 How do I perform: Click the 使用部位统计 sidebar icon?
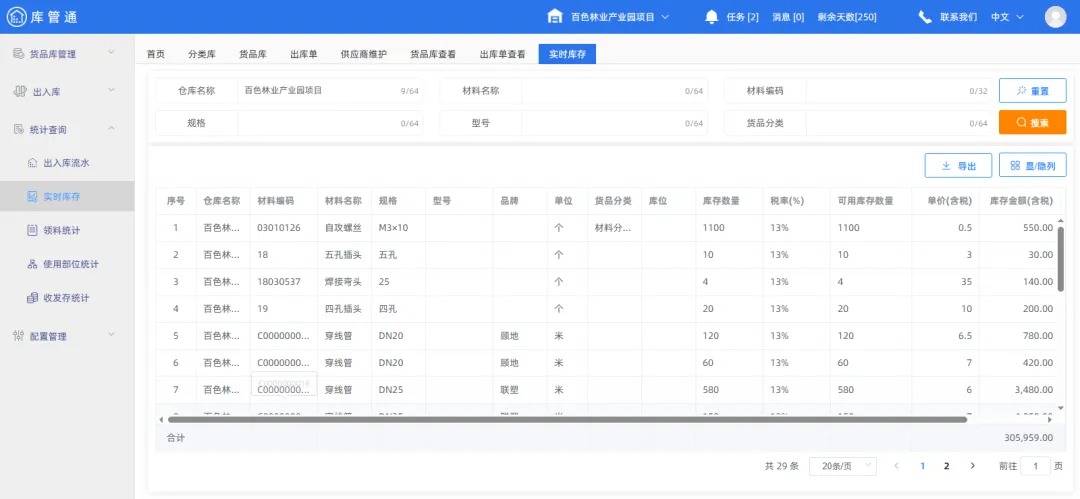coord(32,264)
